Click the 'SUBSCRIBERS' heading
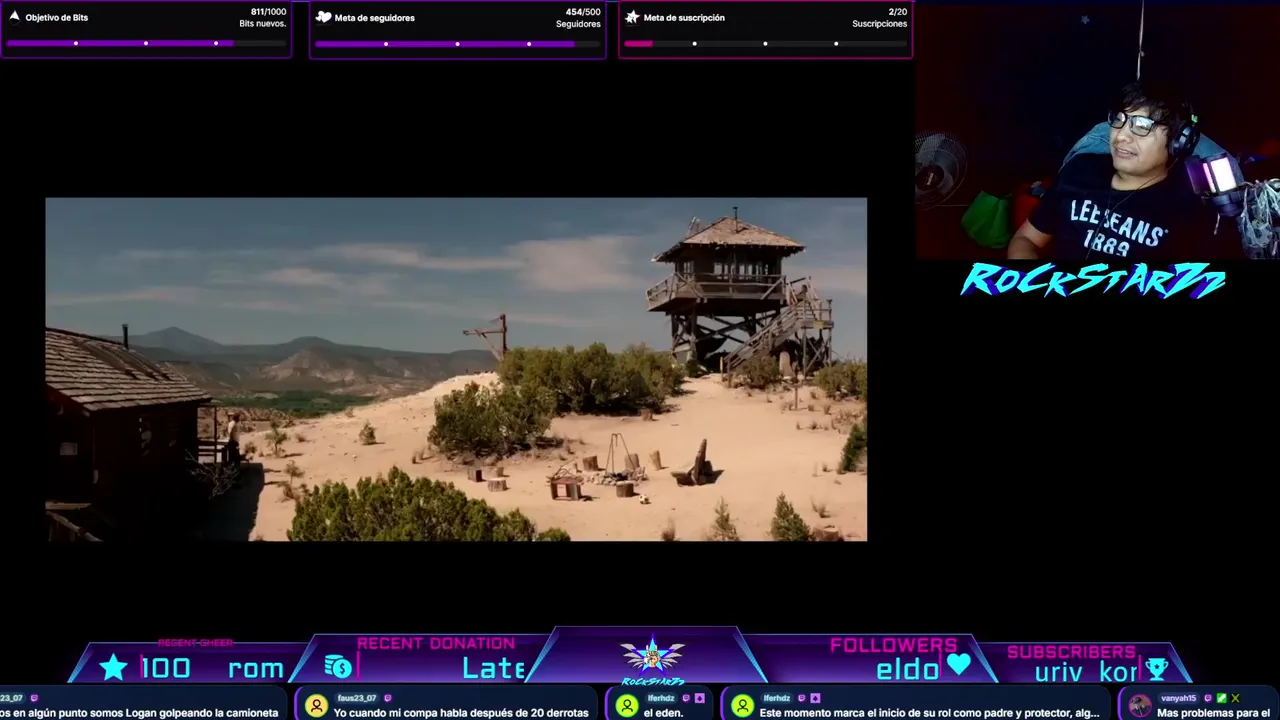This screenshot has height=720, width=1280. (1071, 652)
